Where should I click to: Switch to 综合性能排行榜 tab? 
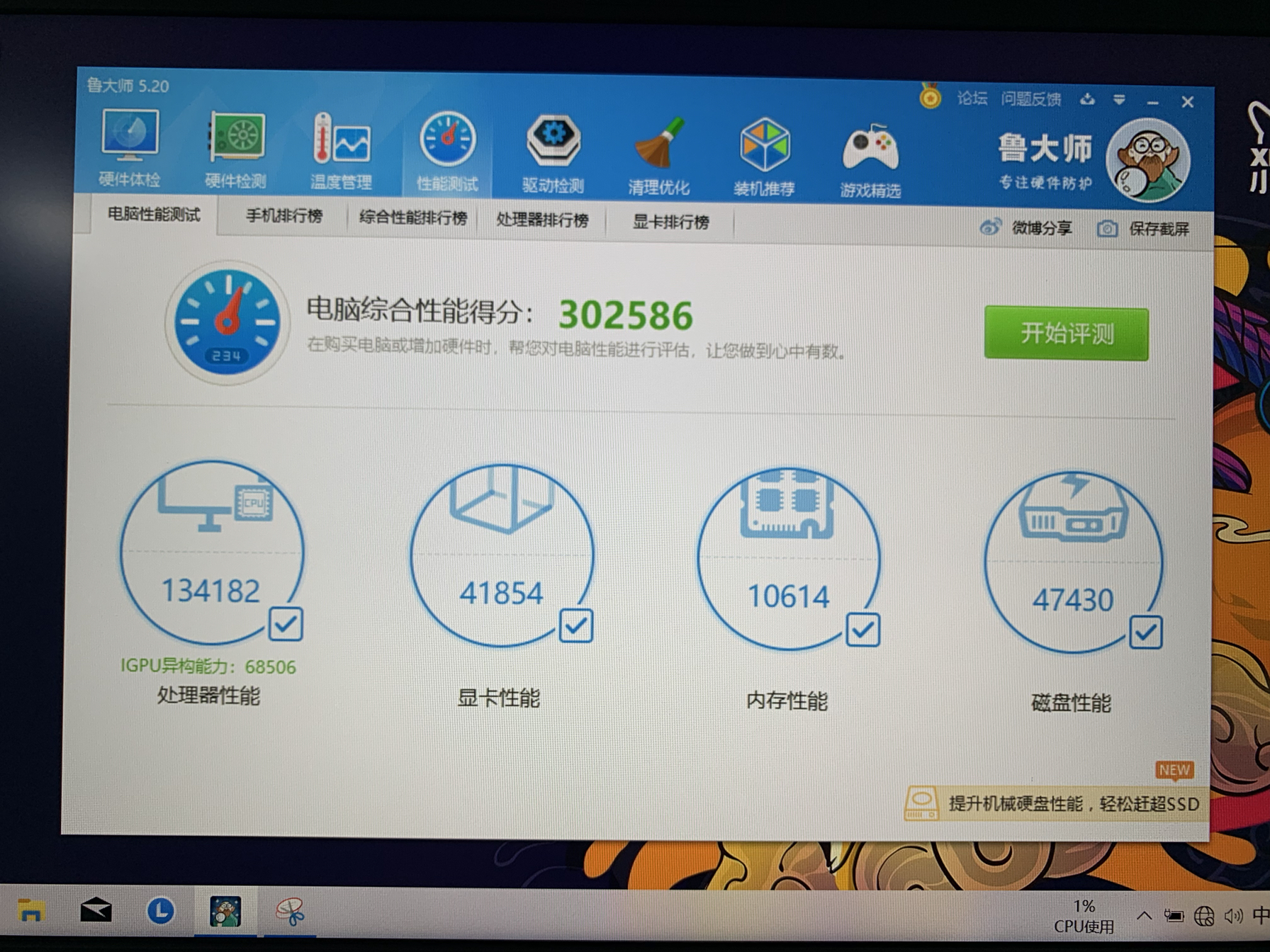[x=412, y=217]
